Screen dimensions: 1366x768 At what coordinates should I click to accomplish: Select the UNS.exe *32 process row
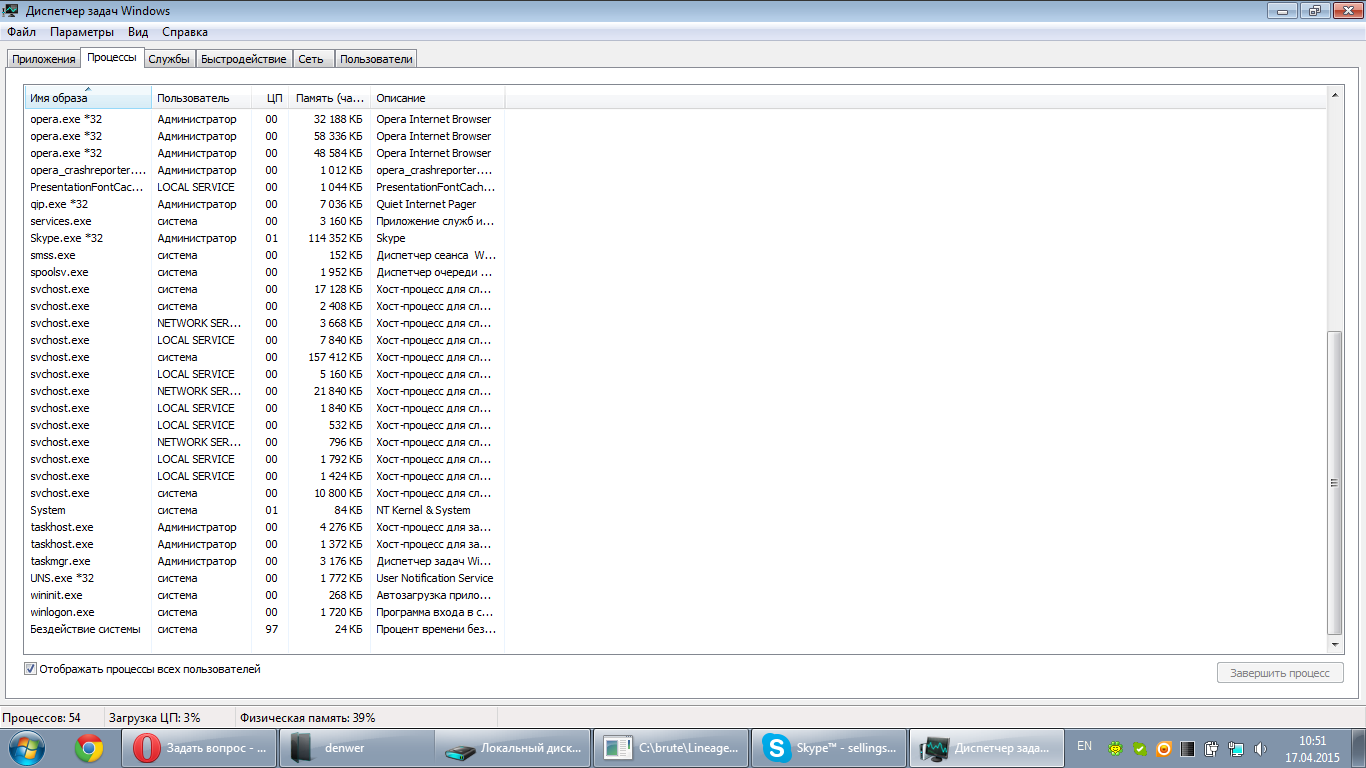coord(265,578)
